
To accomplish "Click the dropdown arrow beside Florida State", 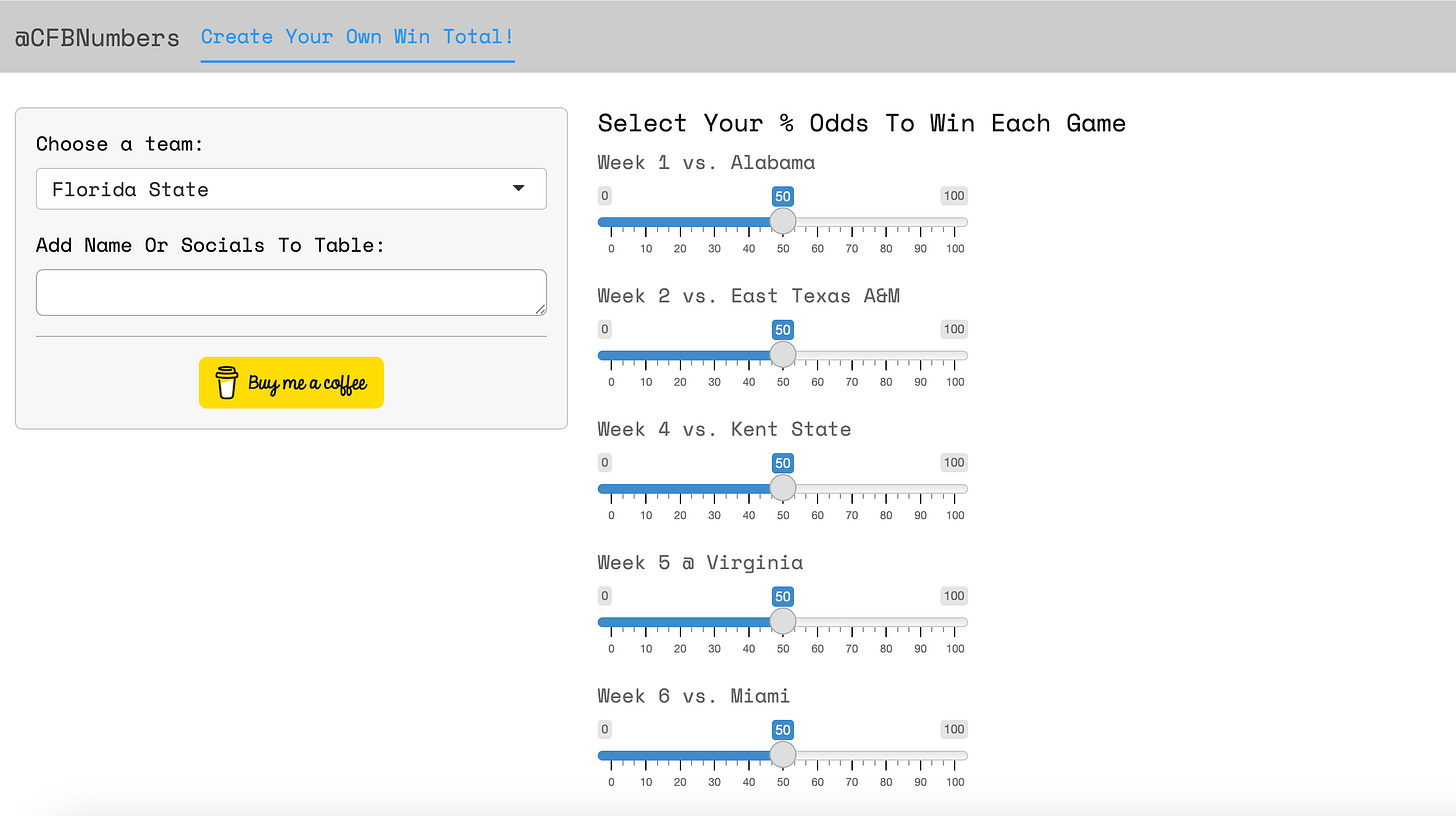I will pos(519,189).
